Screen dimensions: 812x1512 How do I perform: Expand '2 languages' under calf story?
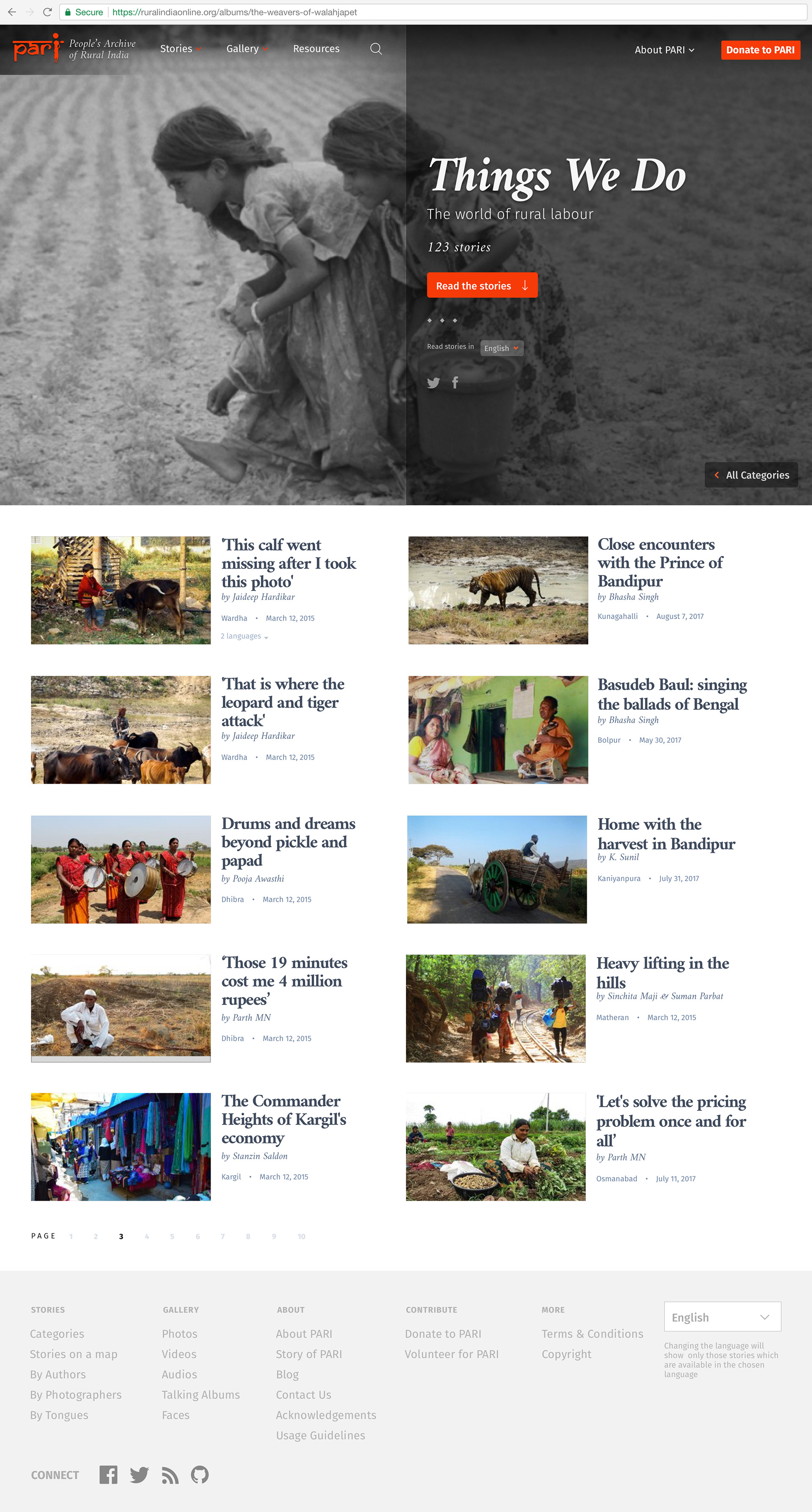tap(244, 636)
